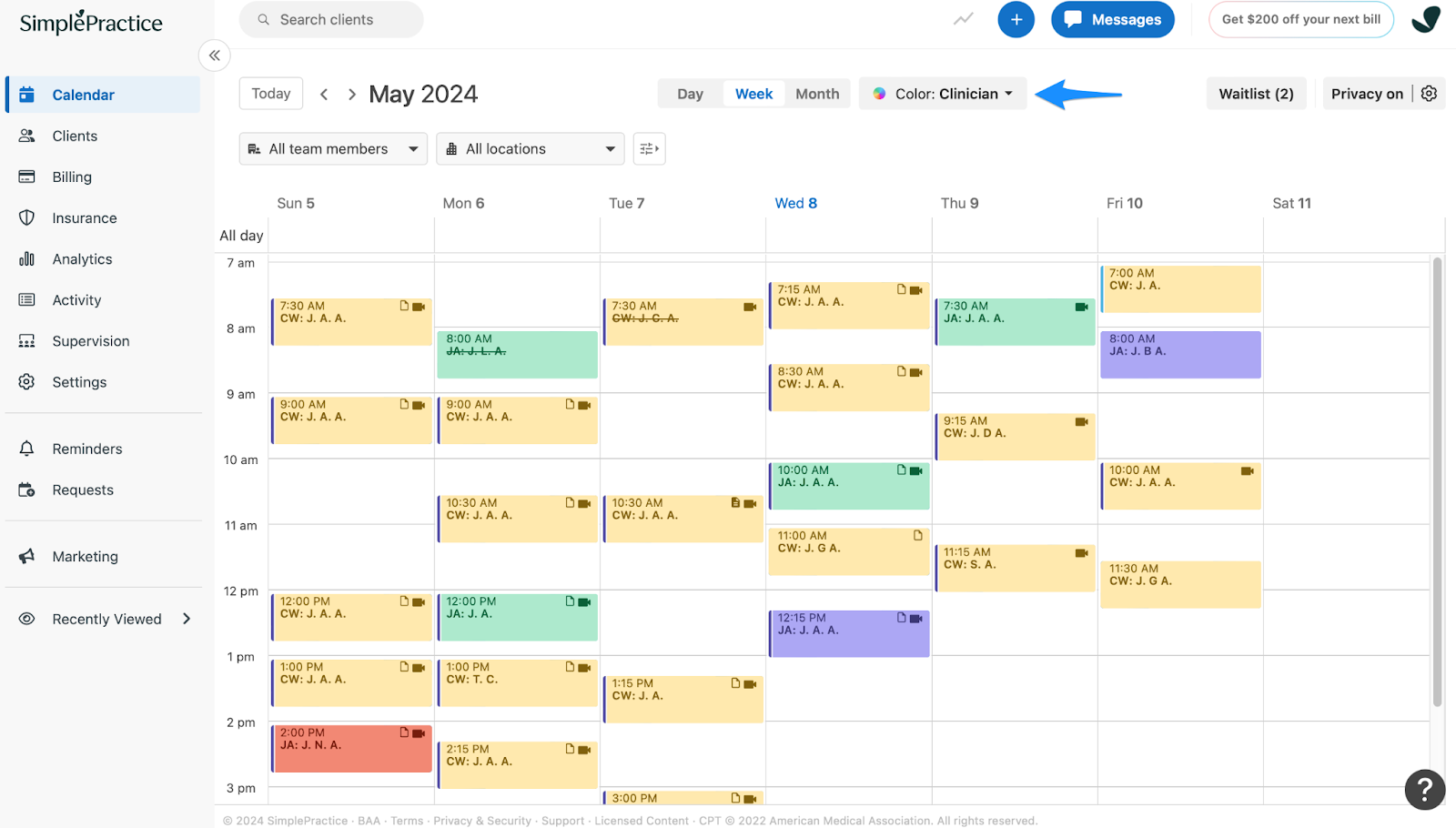The image size is (1456, 828).
Task: Go to Marketing in the sidebar
Action: pos(85,556)
